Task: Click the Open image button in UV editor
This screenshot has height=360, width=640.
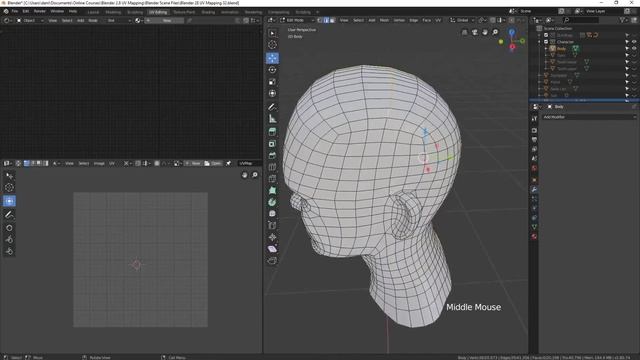Action: click(x=213, y=163)
